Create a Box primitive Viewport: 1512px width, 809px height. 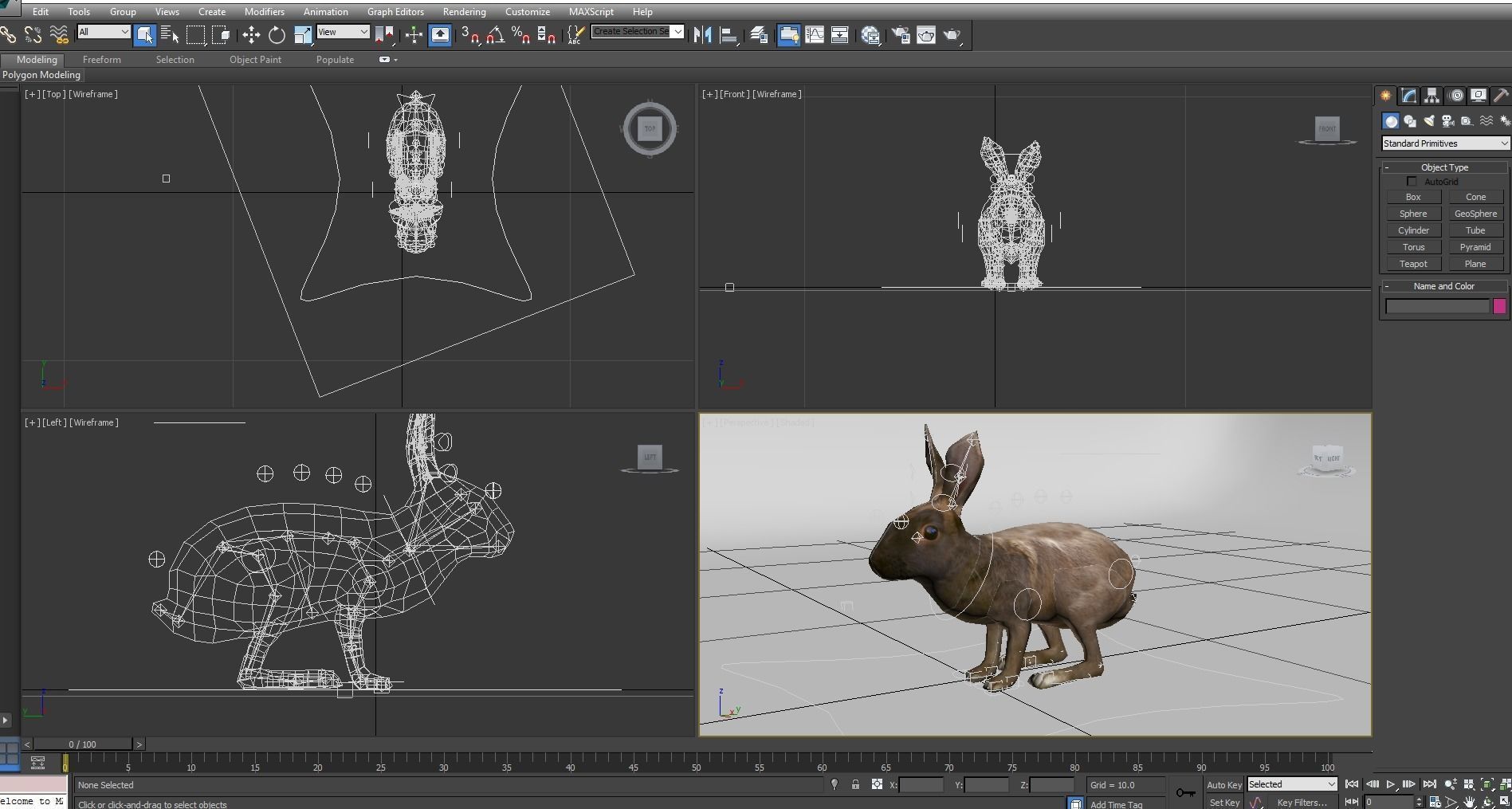click(x=1413, y=197)
